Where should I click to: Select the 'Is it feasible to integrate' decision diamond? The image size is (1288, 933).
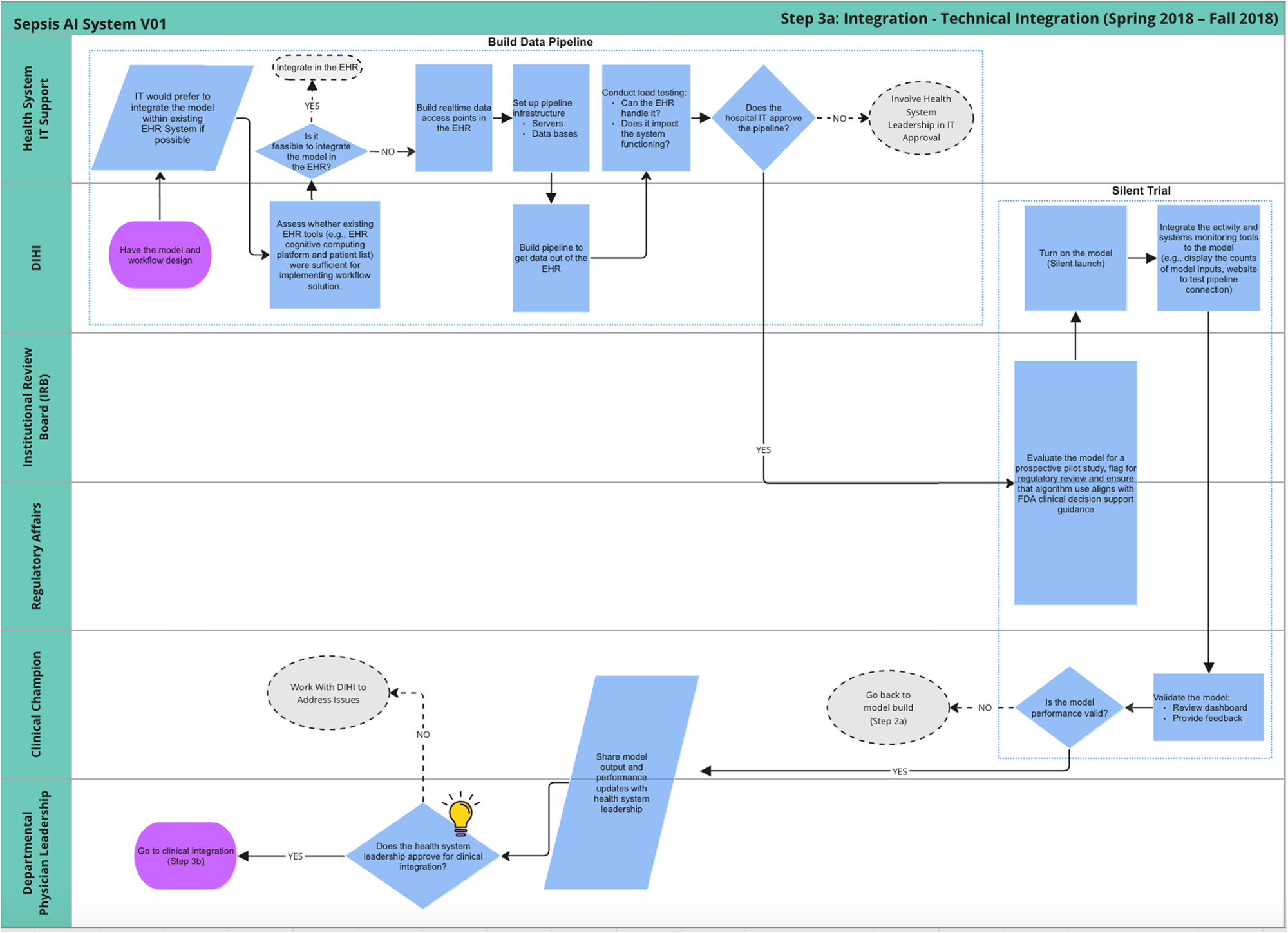coord(312,152)
